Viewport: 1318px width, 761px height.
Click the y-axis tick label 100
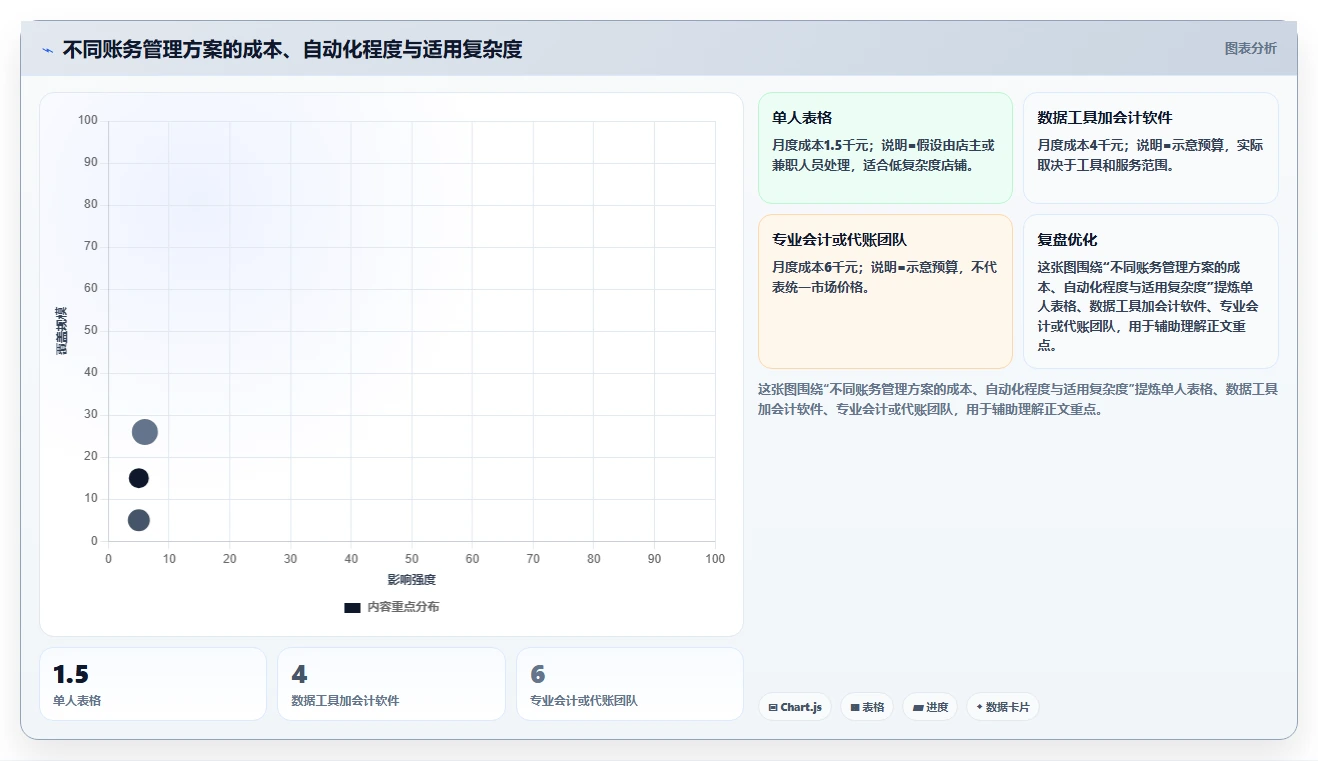point(88,121)
